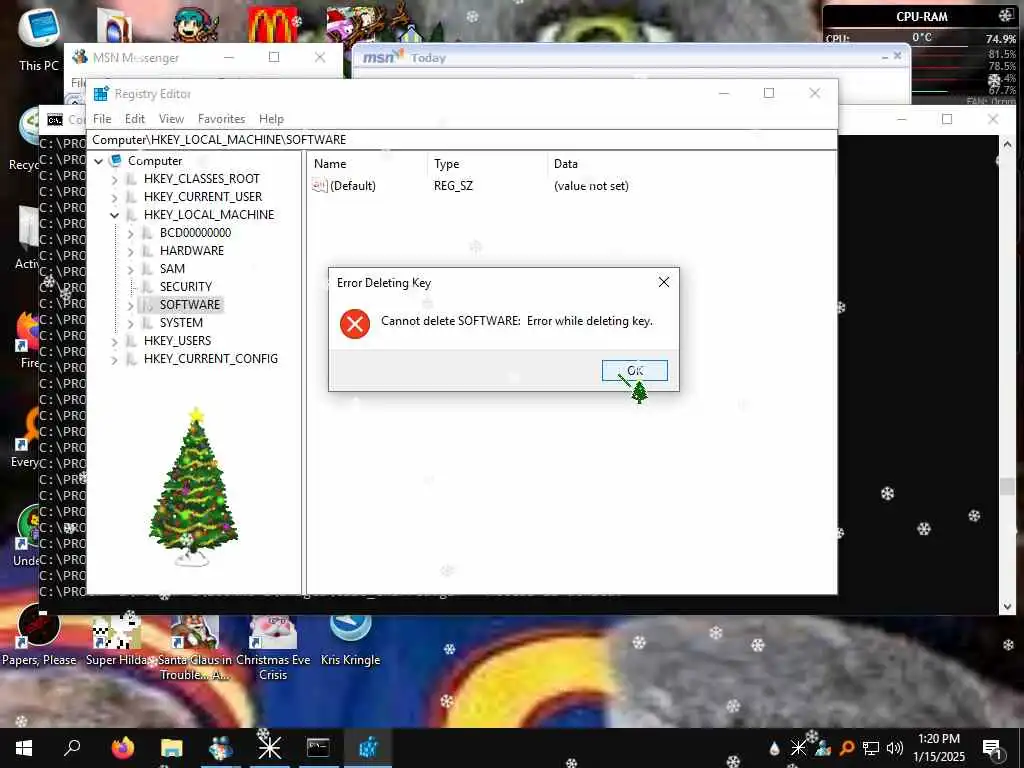Click the Registry Editor title bar icon
The width and height of the screenshot is (1024, 768).
click(x=101, y=94)
